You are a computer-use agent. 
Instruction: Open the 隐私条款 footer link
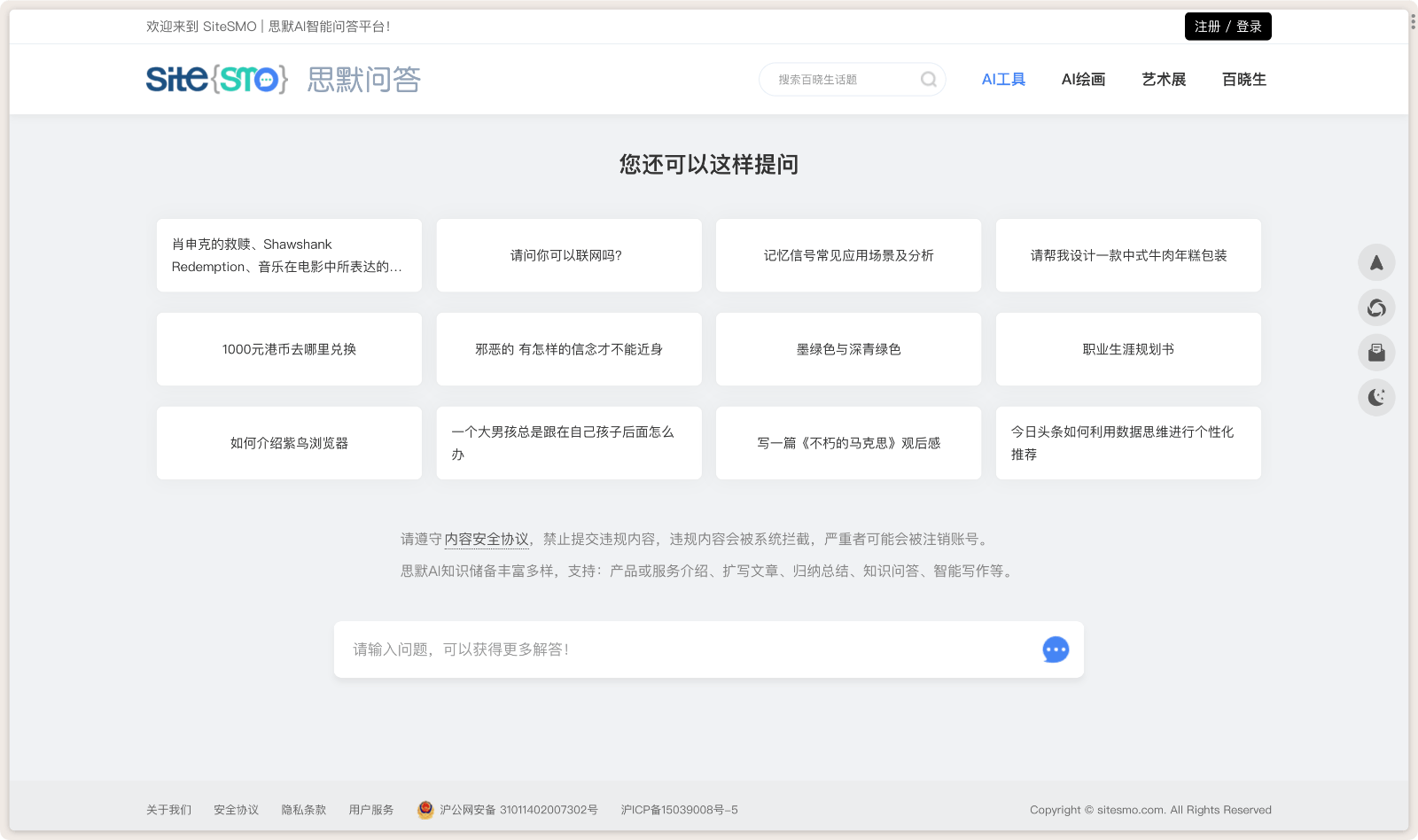(x=303, y=809)
